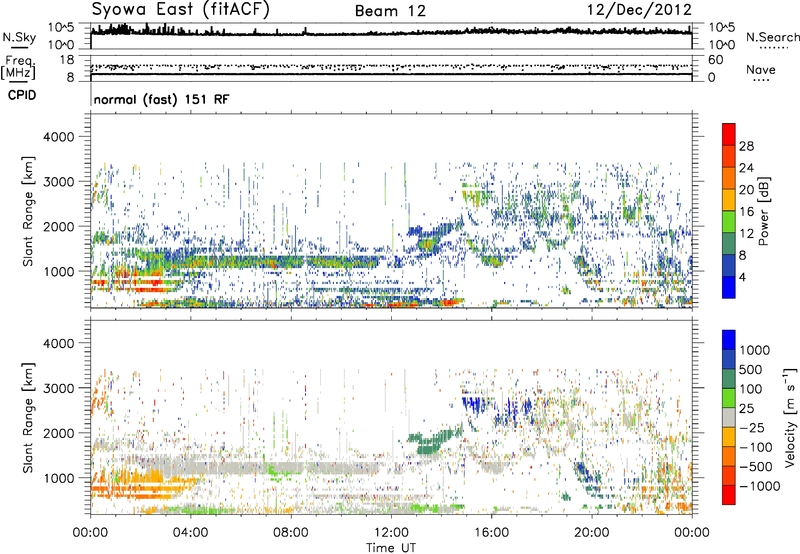
Task: Click the dotted line sample under Nave
Action: [761, 80]
